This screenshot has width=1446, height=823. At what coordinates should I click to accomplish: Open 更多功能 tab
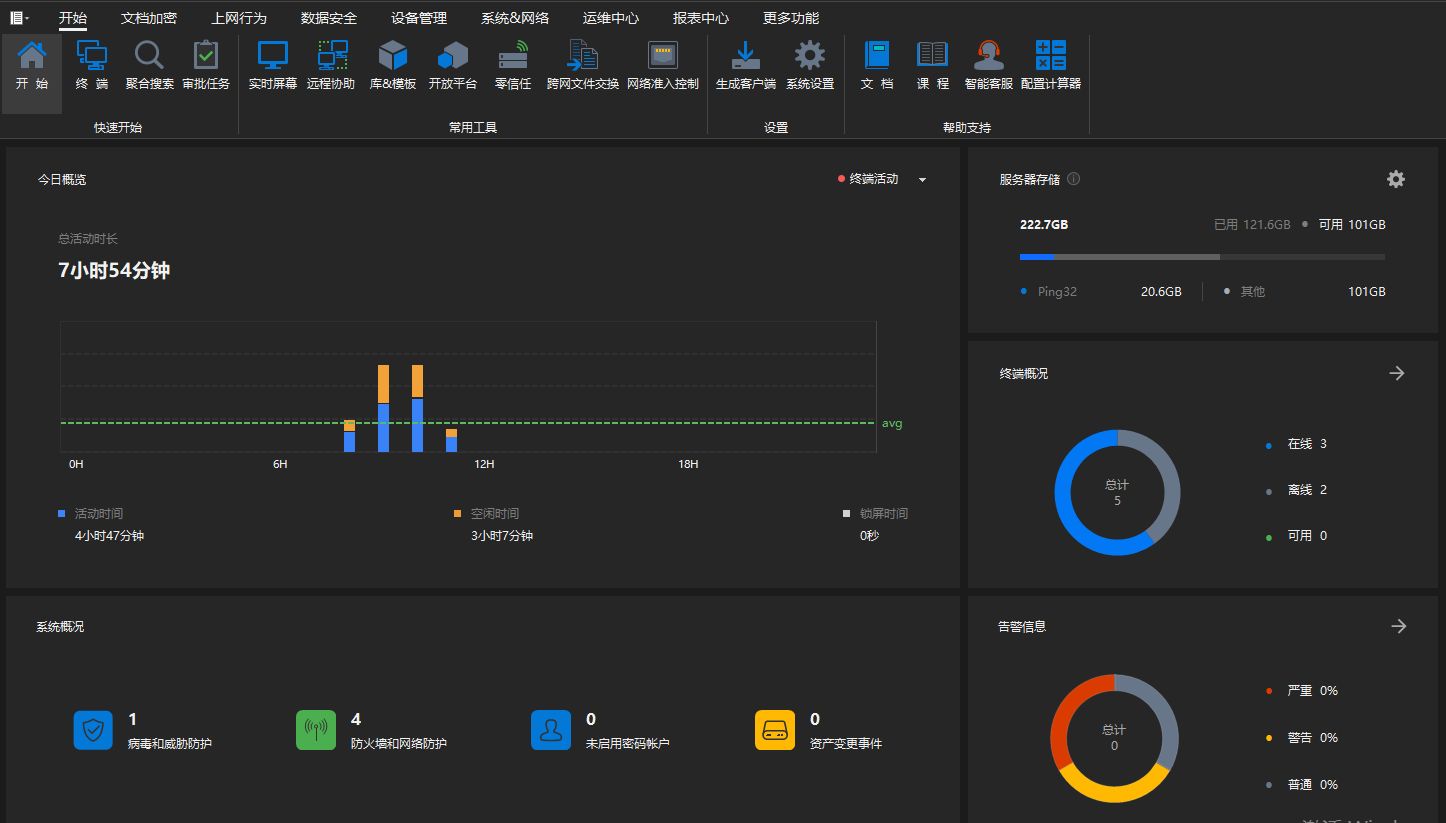click(791, 18)
